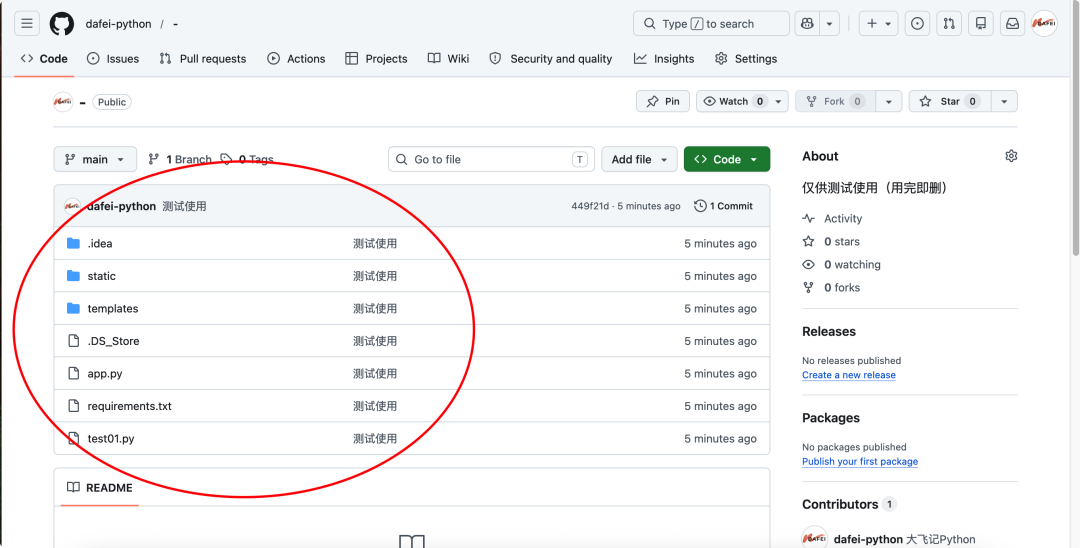This screenshot has width=1080, height=548.
Task: Open the Projects tab
Action: point(376,59)
